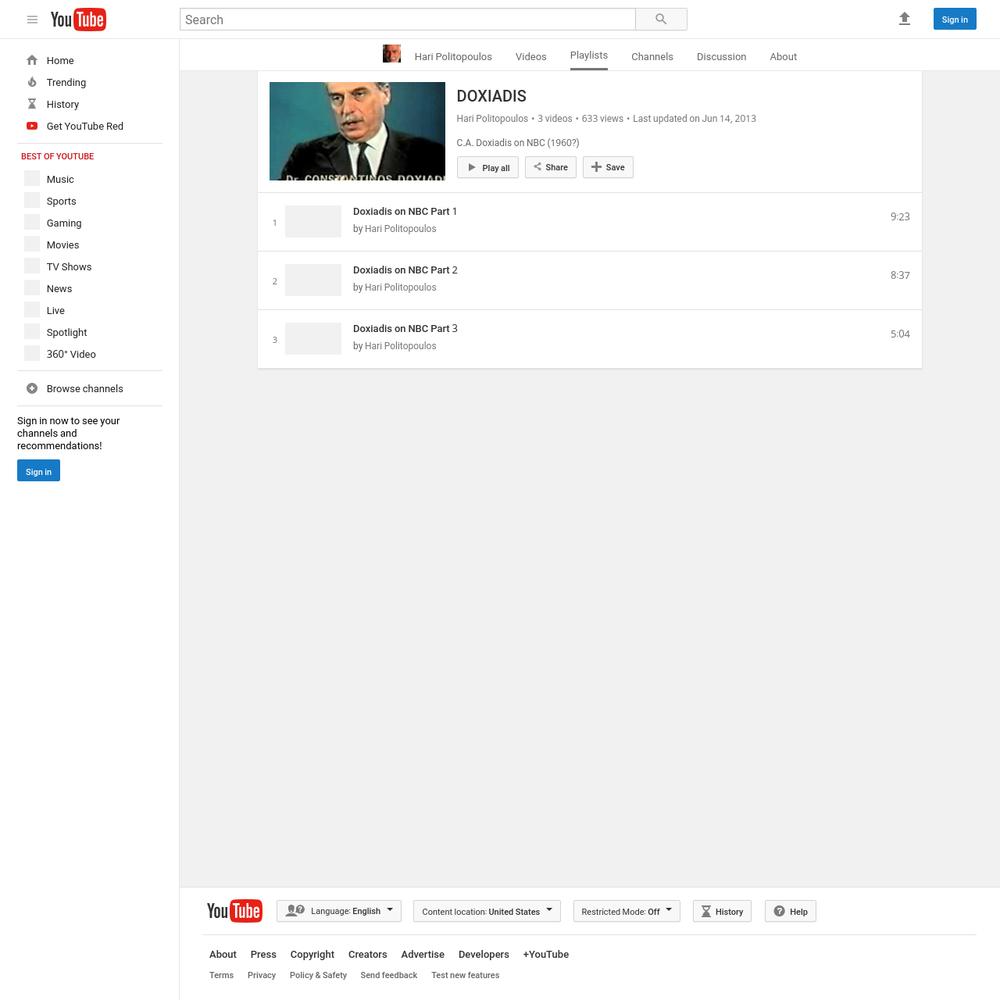Open Restricted Mode: Off dropdown

coord(626,911)
